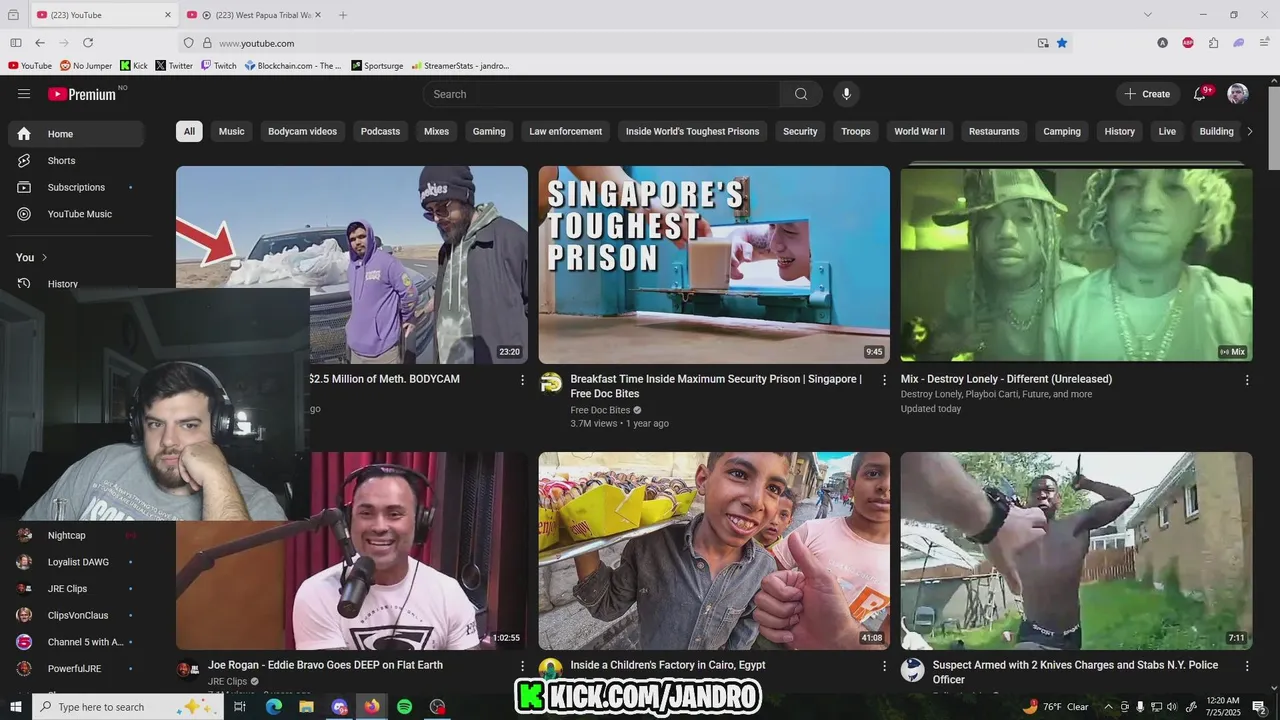Select the Bodycam videos chip

302,131
